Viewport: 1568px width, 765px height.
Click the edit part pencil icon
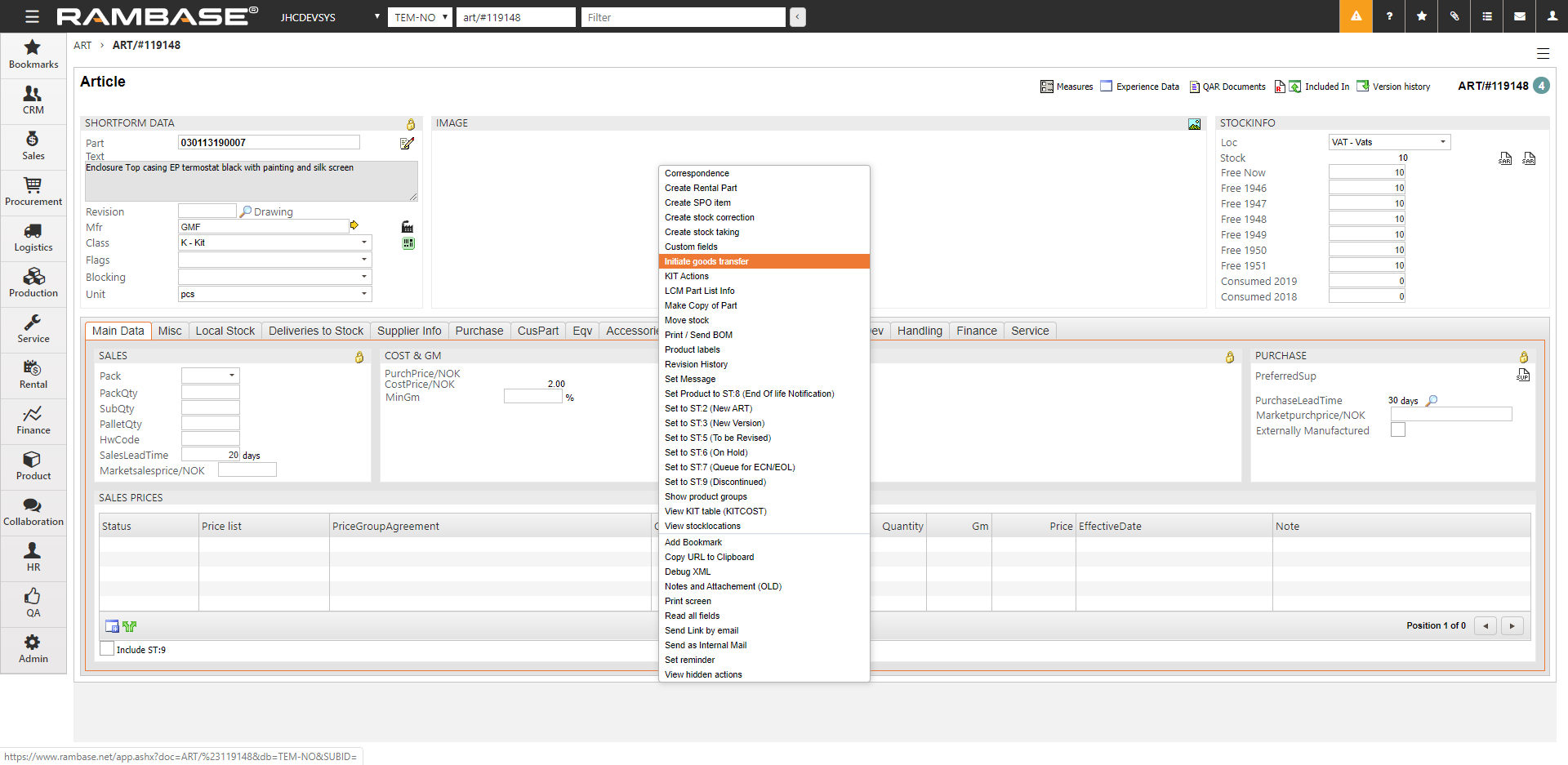(407, 144)
